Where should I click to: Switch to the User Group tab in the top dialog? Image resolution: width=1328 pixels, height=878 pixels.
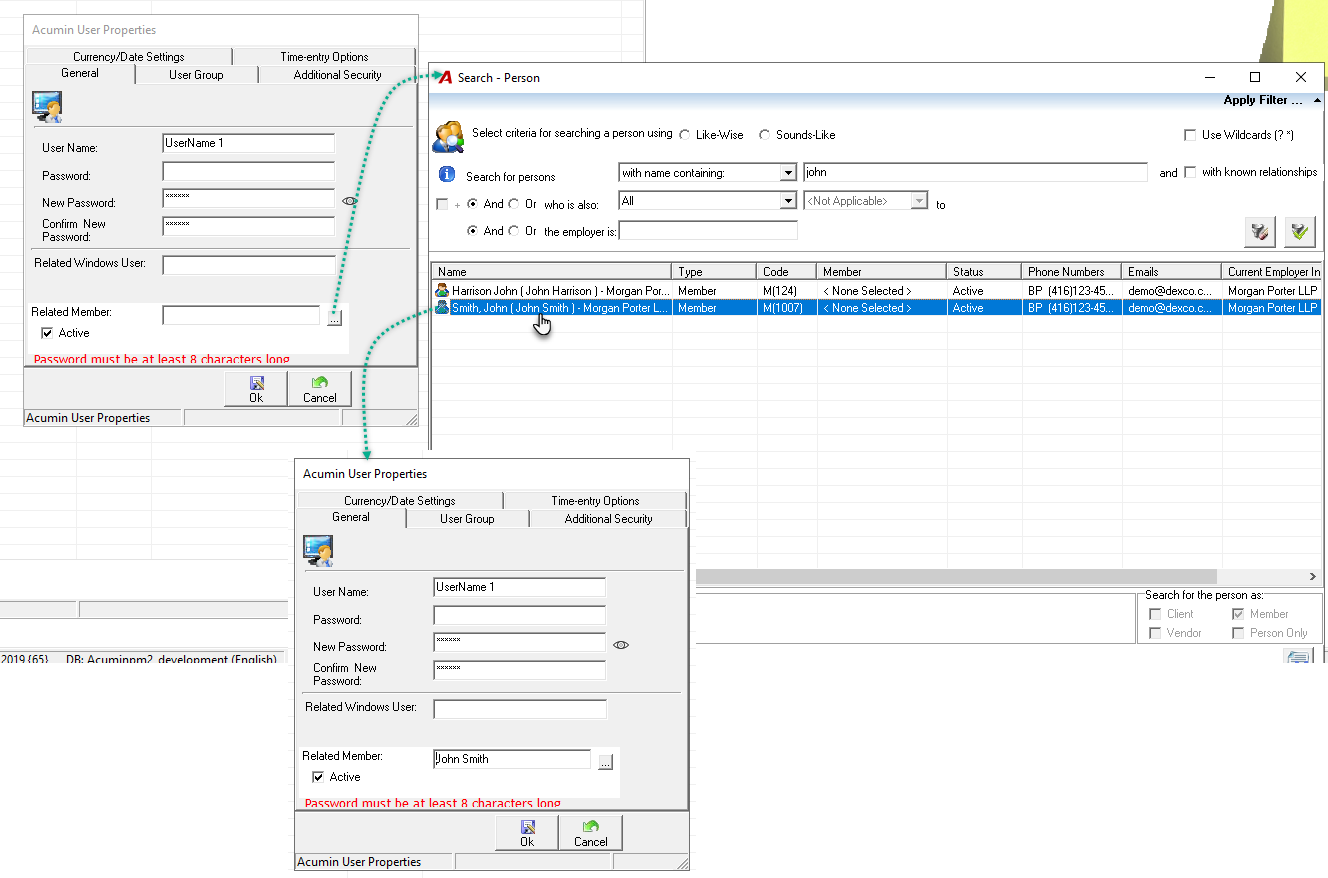tap(196, 75)
